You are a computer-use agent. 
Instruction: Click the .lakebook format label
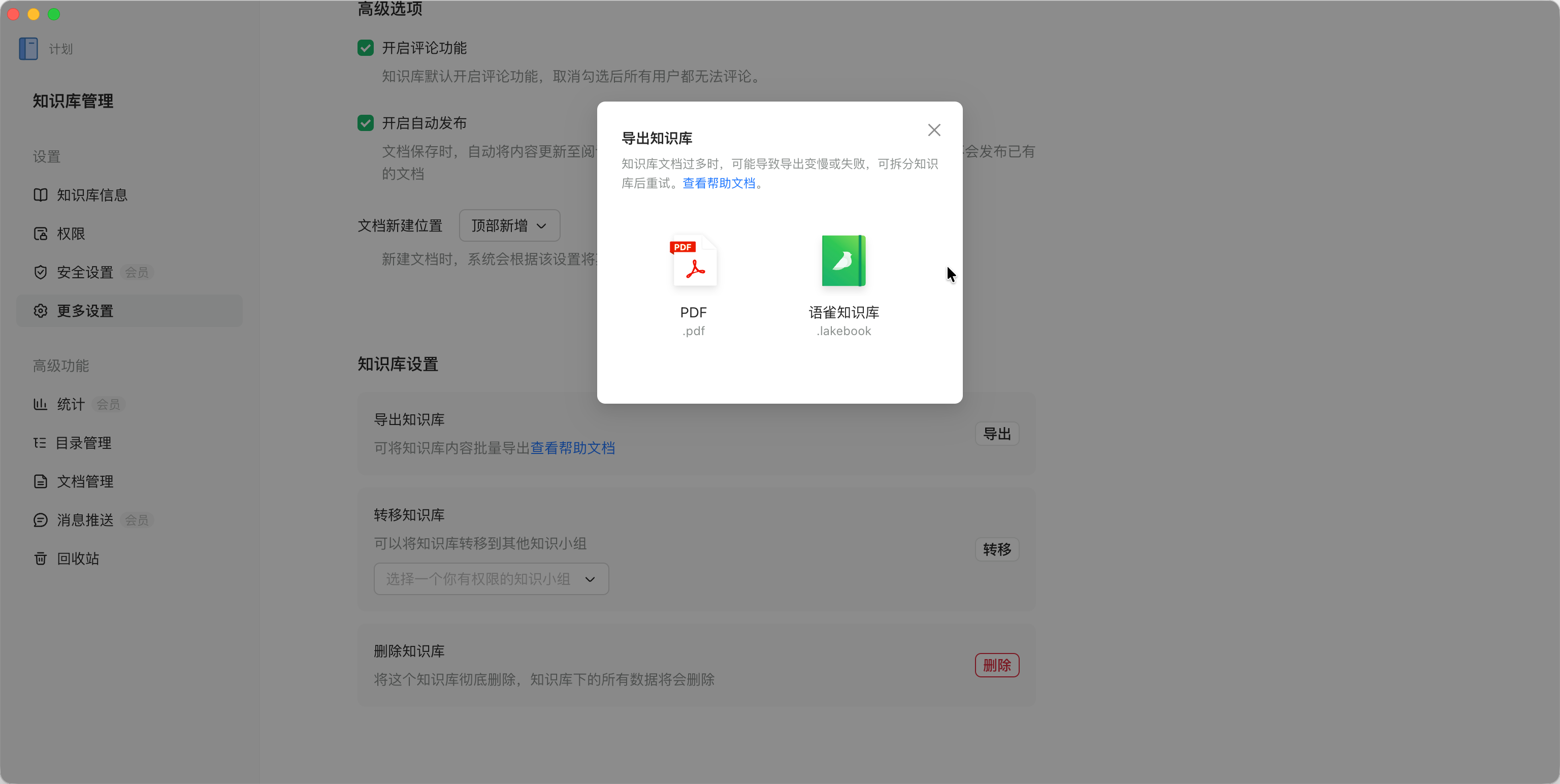click(843, 331)
